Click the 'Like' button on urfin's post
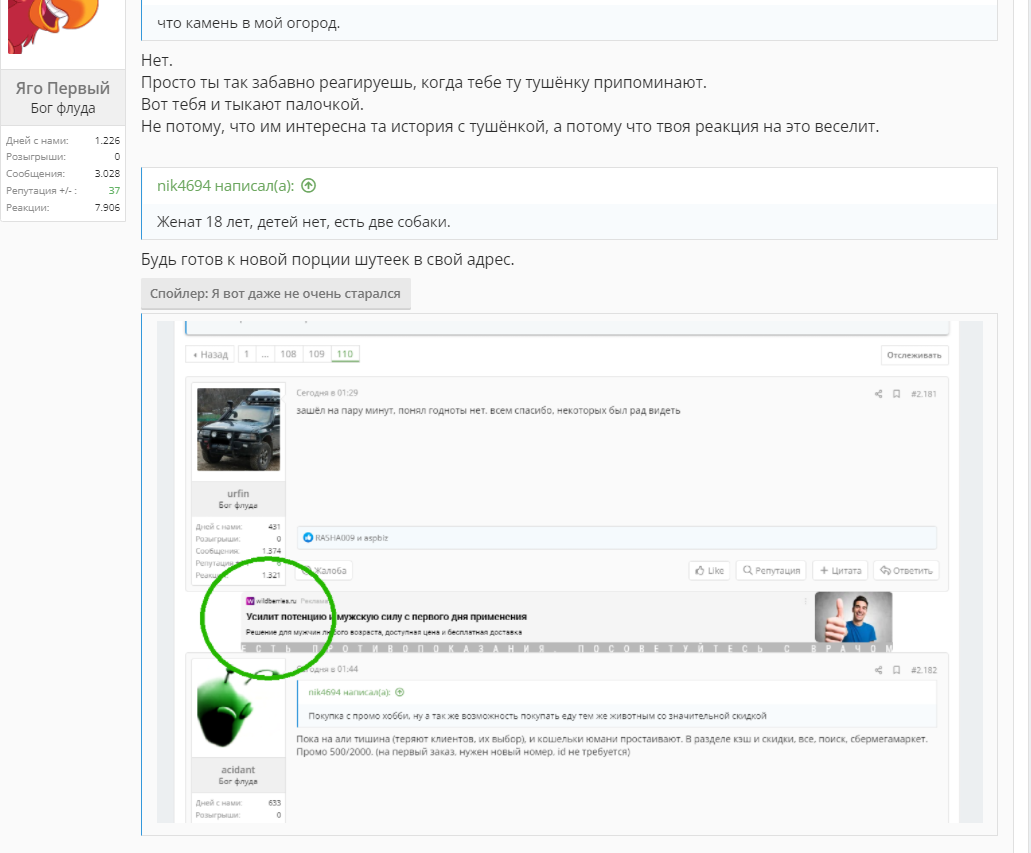The width and height of the screenshot is (1031, 853). click(x=709, y=570)
